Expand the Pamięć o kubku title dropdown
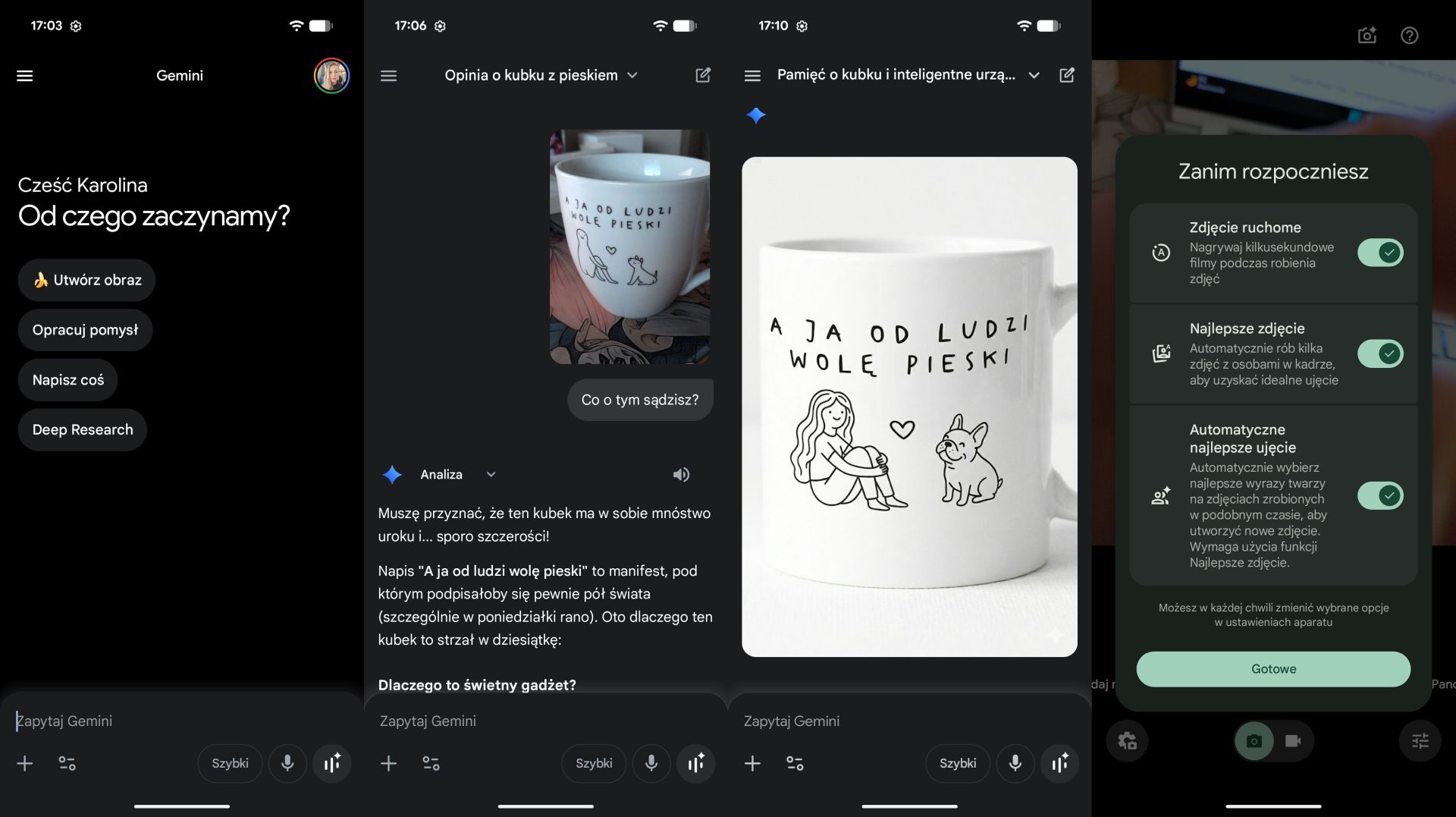Viewport: 1456px width, 817px height. pyautogui.click(x=1033, y=75)
